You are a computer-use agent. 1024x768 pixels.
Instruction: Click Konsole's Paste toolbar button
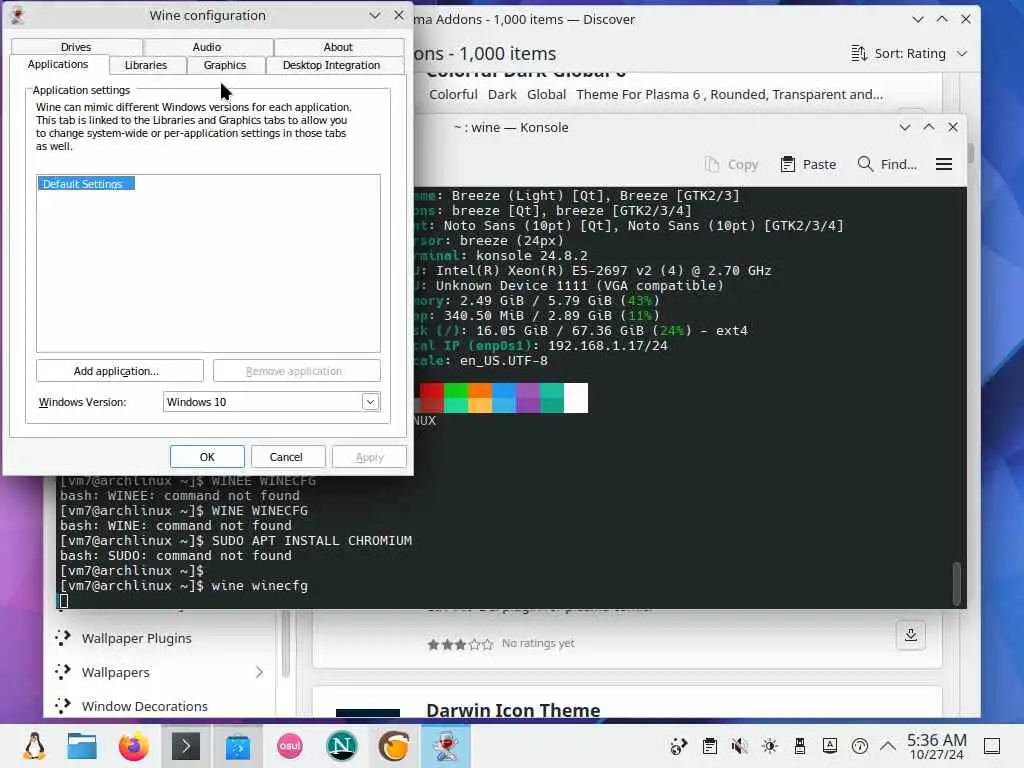(x=808, y=165)
